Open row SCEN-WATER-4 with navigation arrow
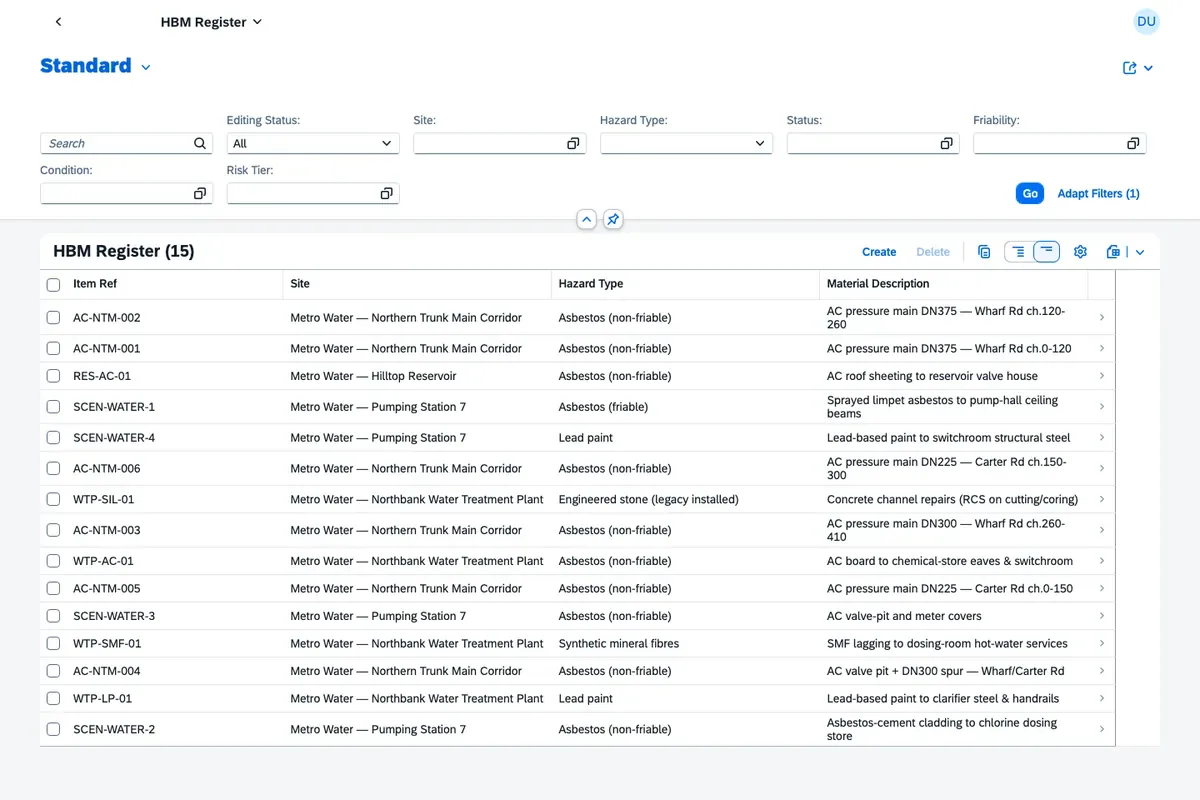The image size is (1200, 800). coord(1101,437)
